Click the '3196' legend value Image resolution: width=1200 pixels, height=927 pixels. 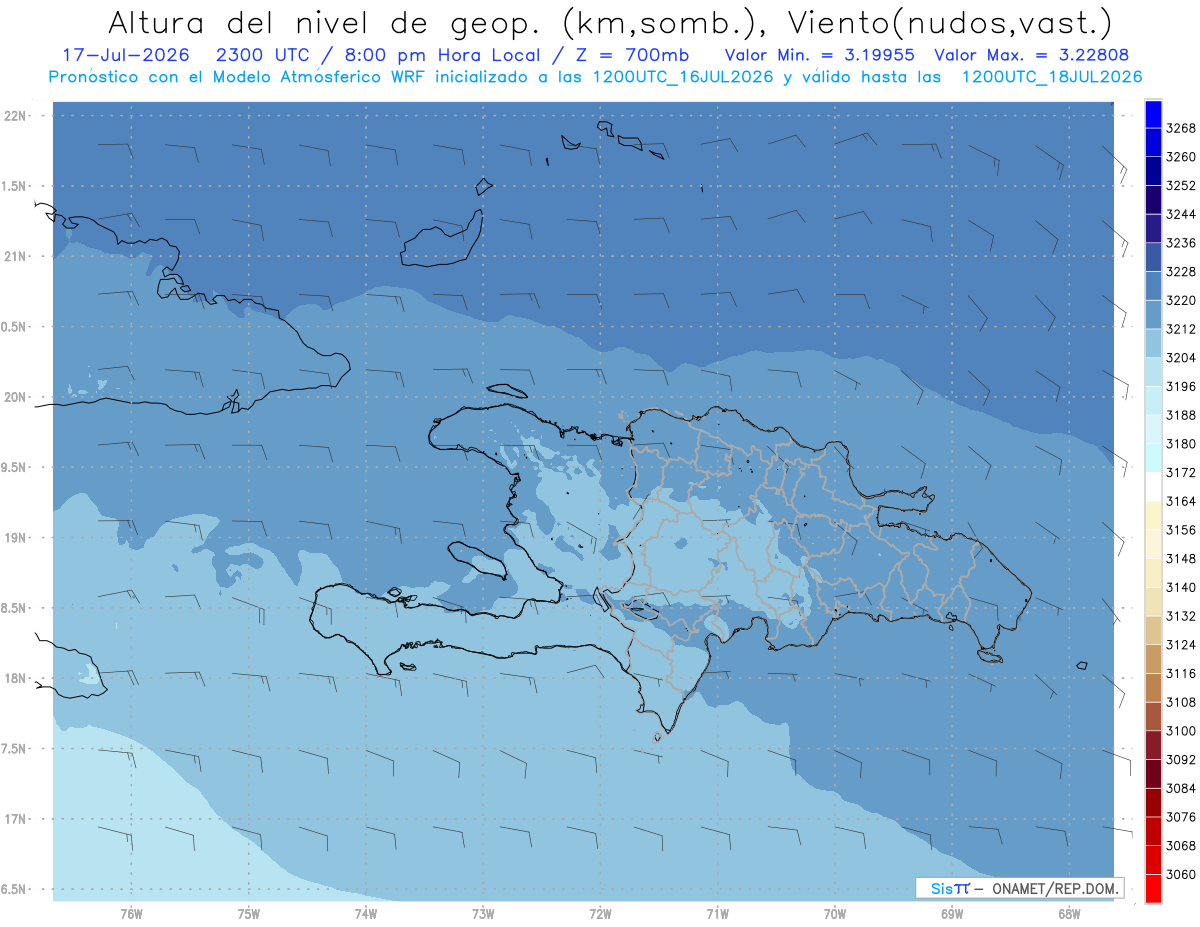coord(1181,387)
